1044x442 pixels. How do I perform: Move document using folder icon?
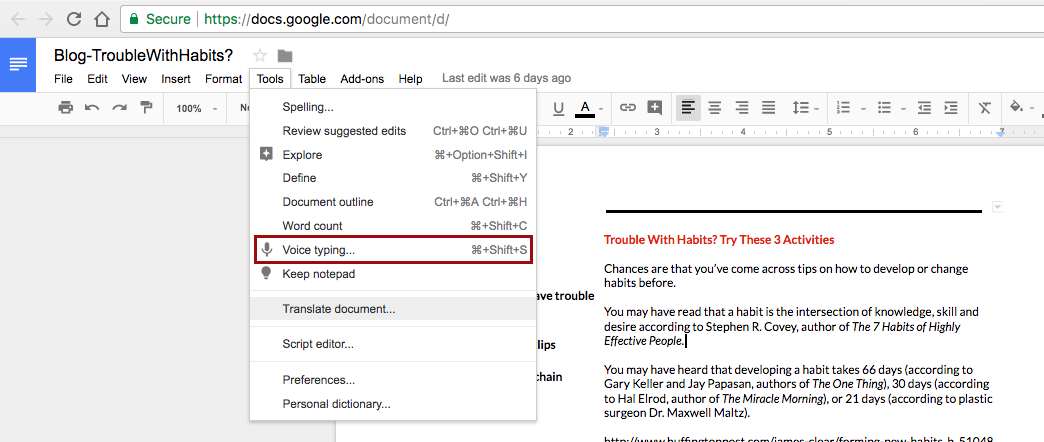coord(285,56)
